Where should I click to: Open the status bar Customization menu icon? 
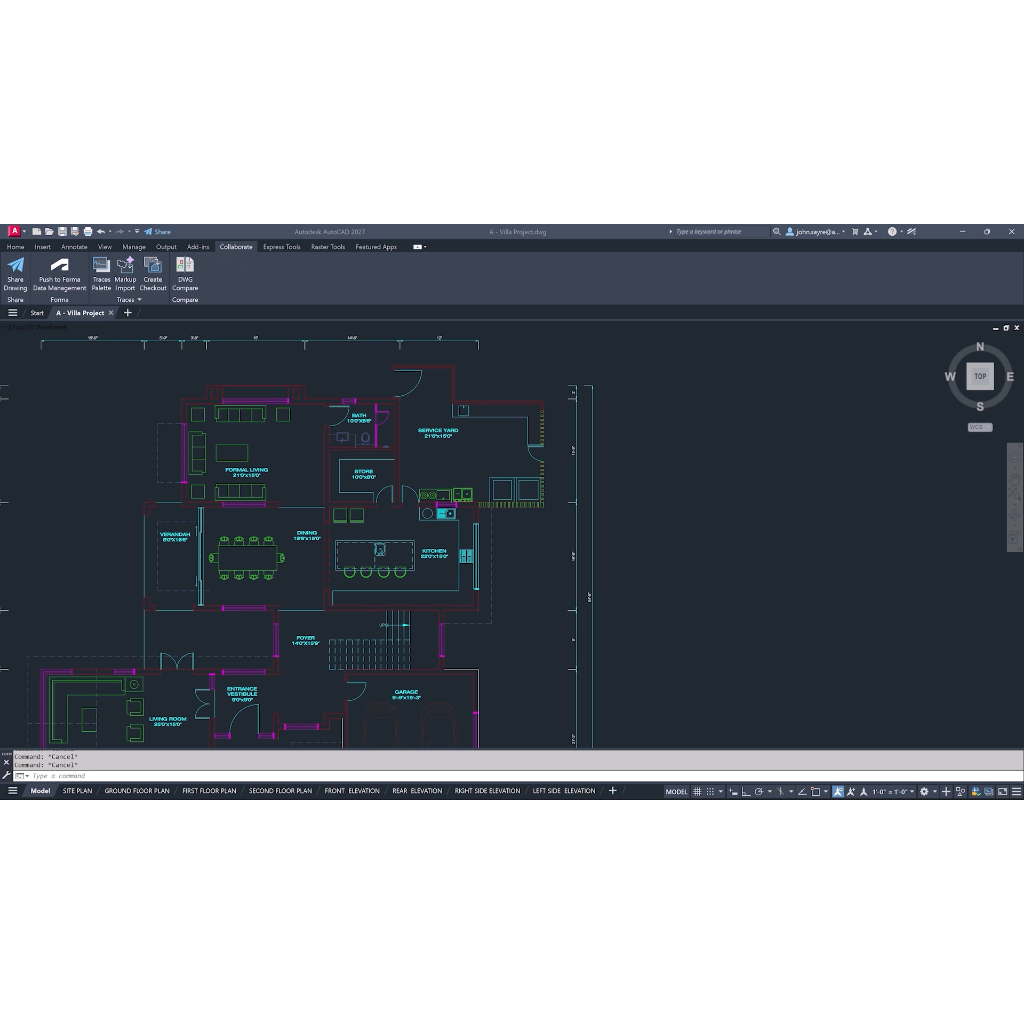1016,792
